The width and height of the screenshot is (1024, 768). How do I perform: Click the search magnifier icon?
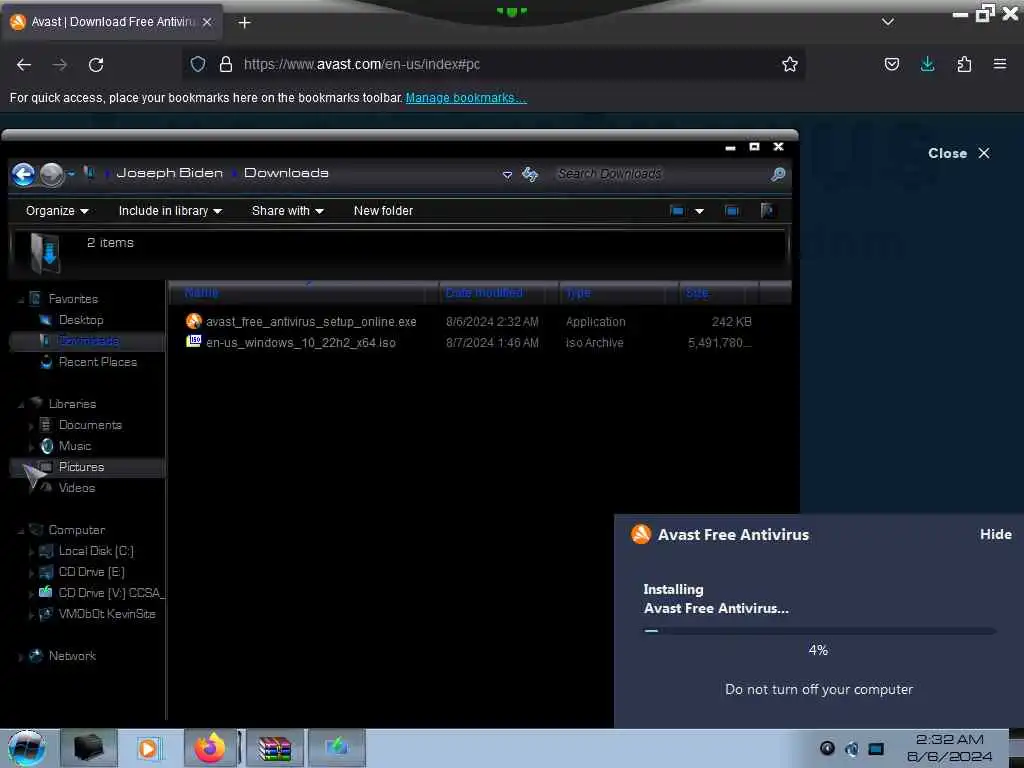point(778,174)
